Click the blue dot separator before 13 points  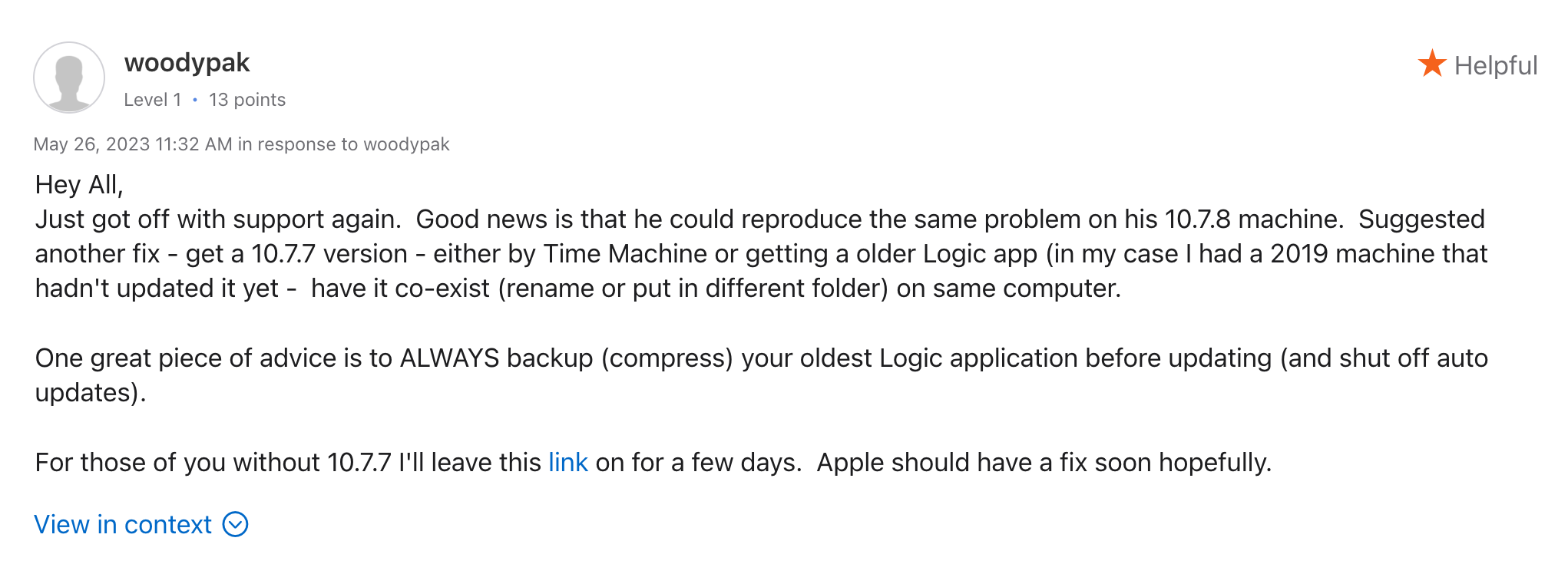pyautogui.click(x=195, y=100)
